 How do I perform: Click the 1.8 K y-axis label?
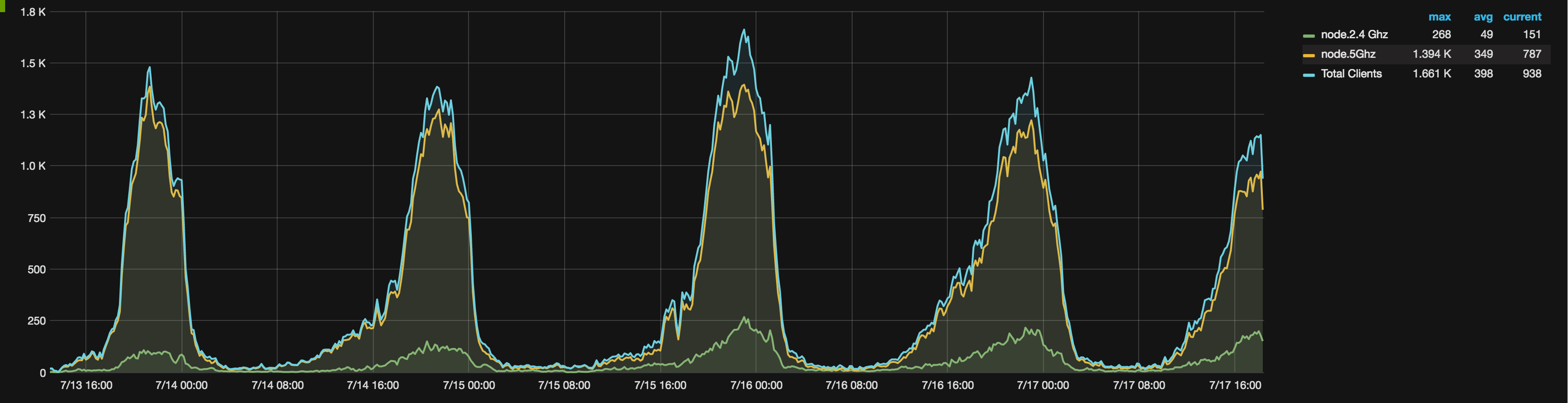33,12
